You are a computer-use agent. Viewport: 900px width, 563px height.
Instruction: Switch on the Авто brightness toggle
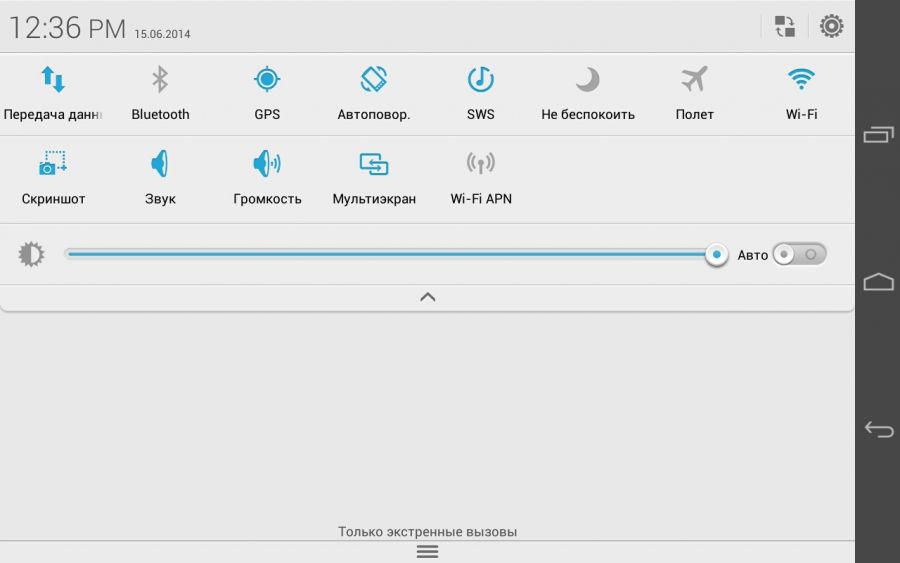coord(800,255)
